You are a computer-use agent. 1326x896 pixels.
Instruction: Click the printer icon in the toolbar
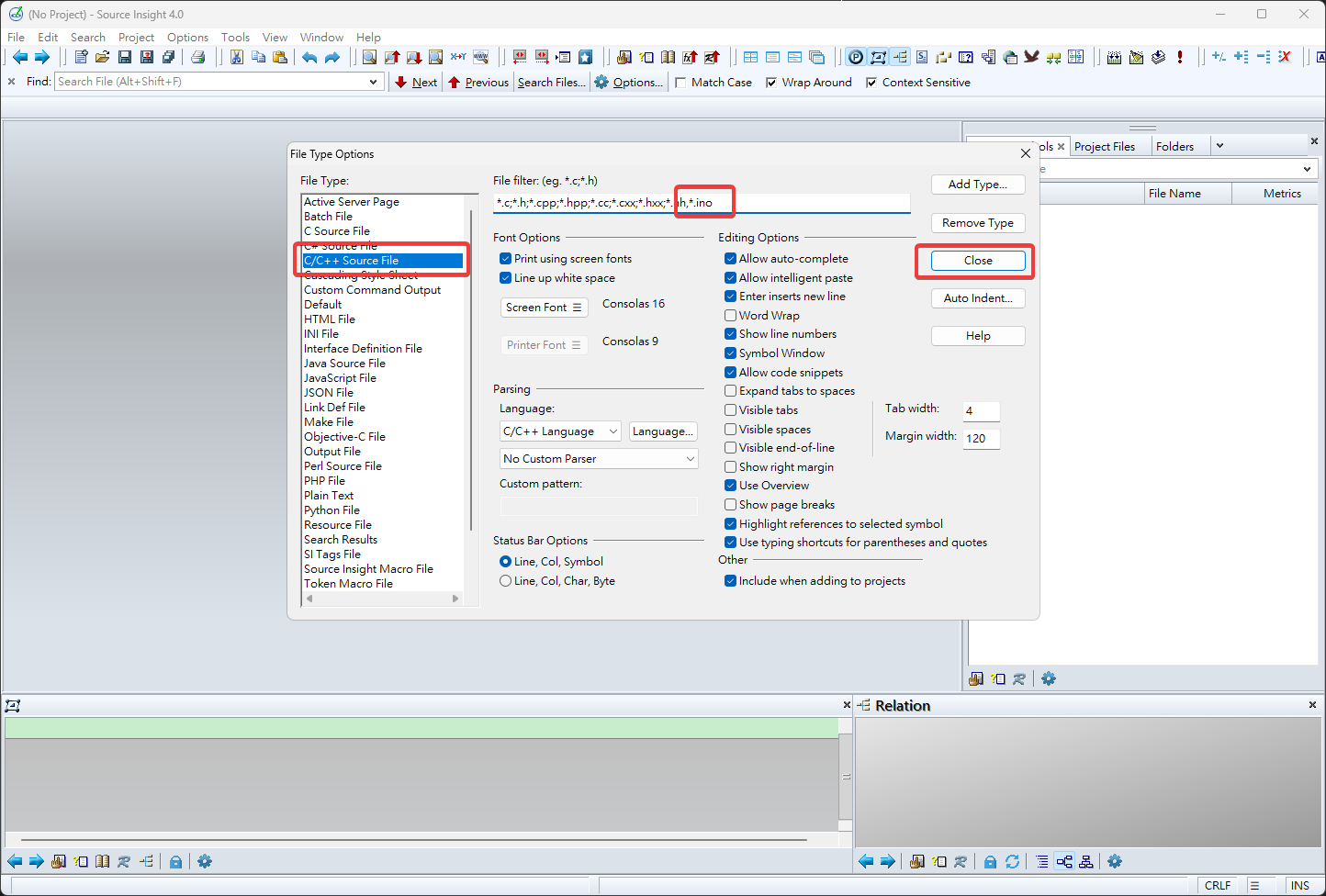[x=197, y=57]
